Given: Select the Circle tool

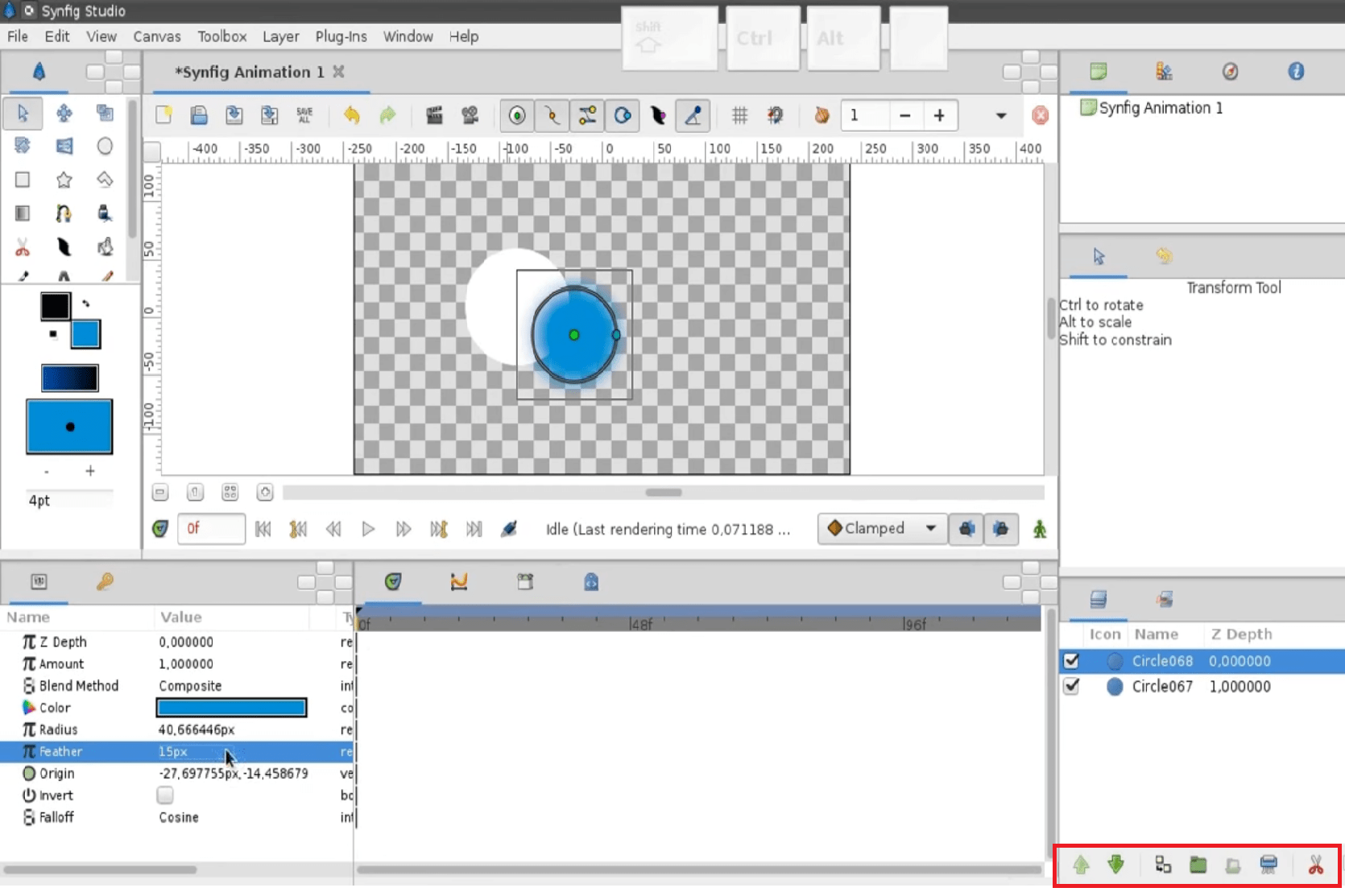Looking at the screenshot, I should 106,146.
